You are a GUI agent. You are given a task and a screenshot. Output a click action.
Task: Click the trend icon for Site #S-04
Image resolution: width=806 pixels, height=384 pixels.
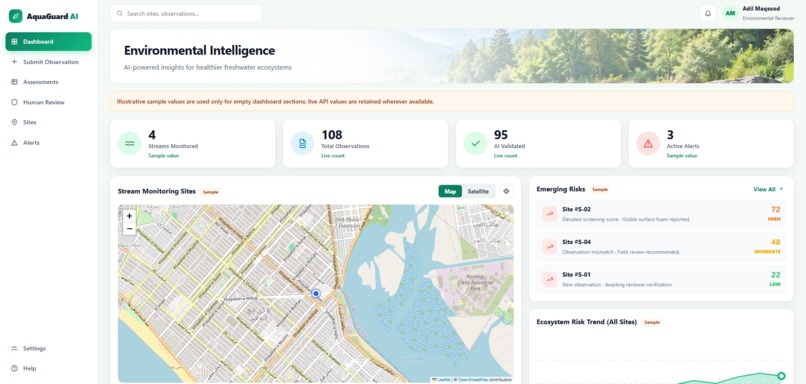point(550,247)
